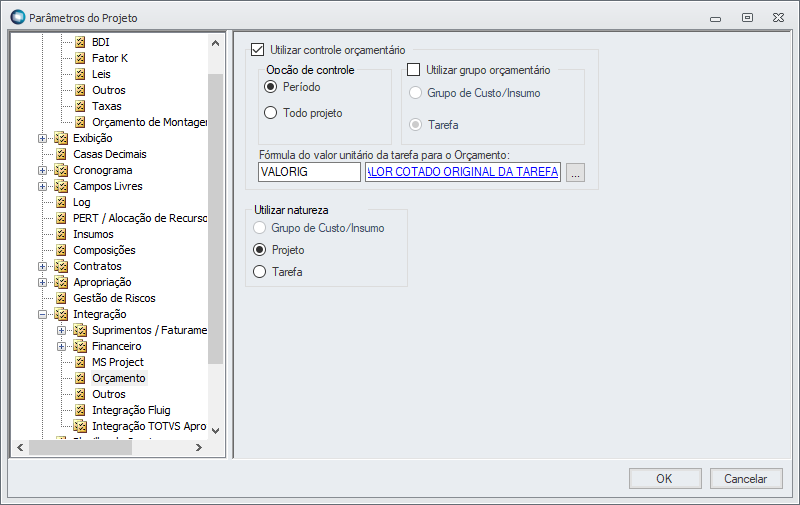Expand the Cronograma tree node
The image size is (800, 505).
[x=42, y=170]
